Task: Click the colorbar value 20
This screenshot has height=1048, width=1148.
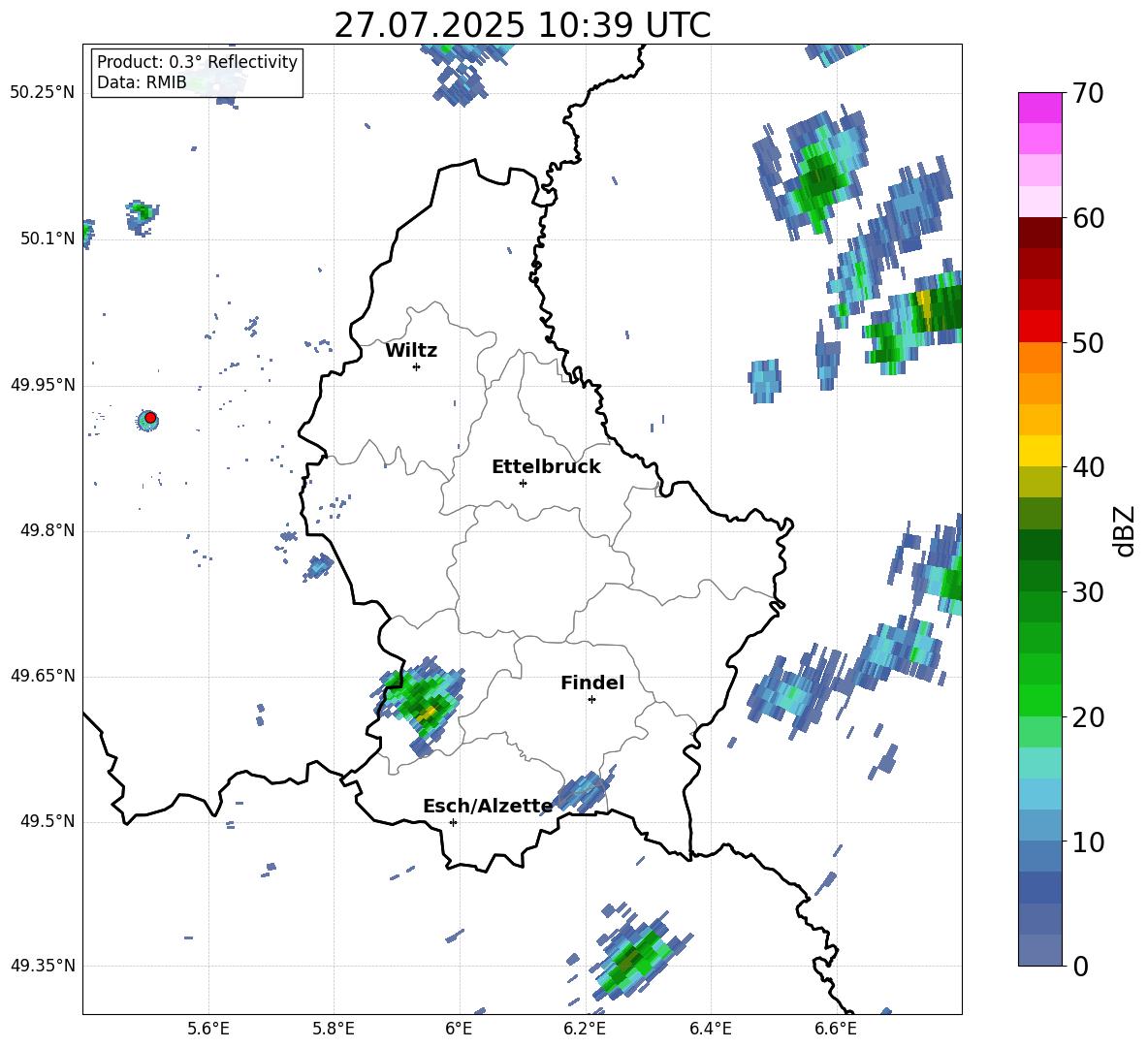Action: coord(1089,717)
